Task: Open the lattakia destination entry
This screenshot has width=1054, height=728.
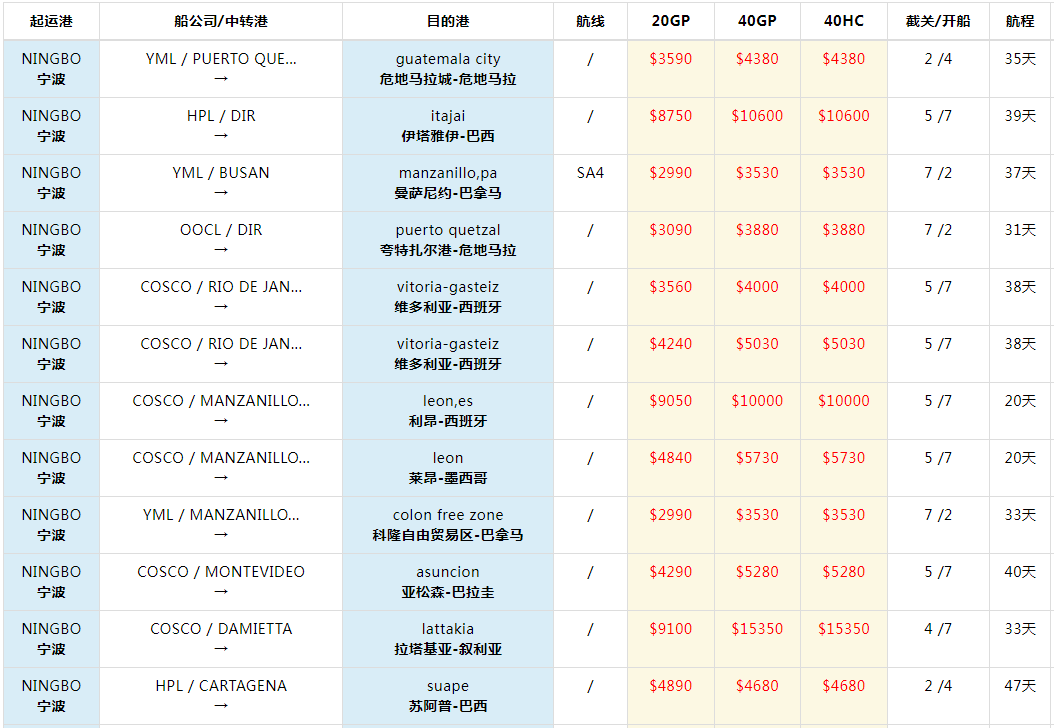Action: coord(447,630)
